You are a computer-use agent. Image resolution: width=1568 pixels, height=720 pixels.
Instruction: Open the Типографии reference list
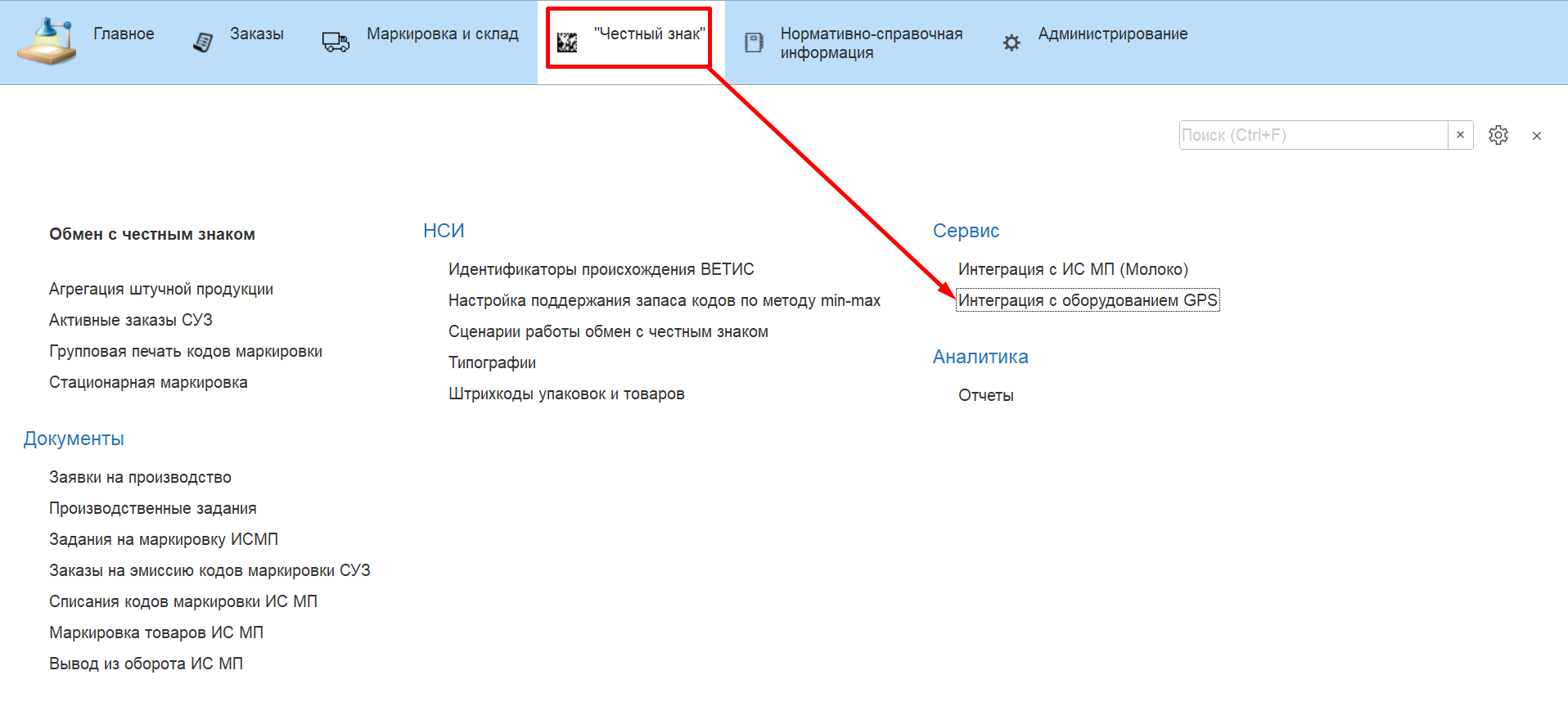click(492, 362)
